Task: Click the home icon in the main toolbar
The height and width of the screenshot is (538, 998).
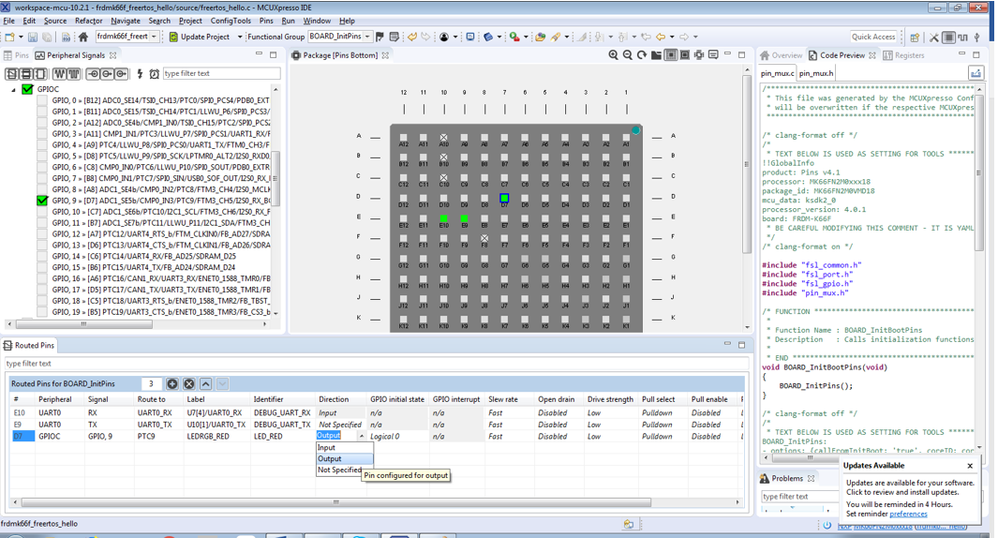Action: click(x=83, y=37)
